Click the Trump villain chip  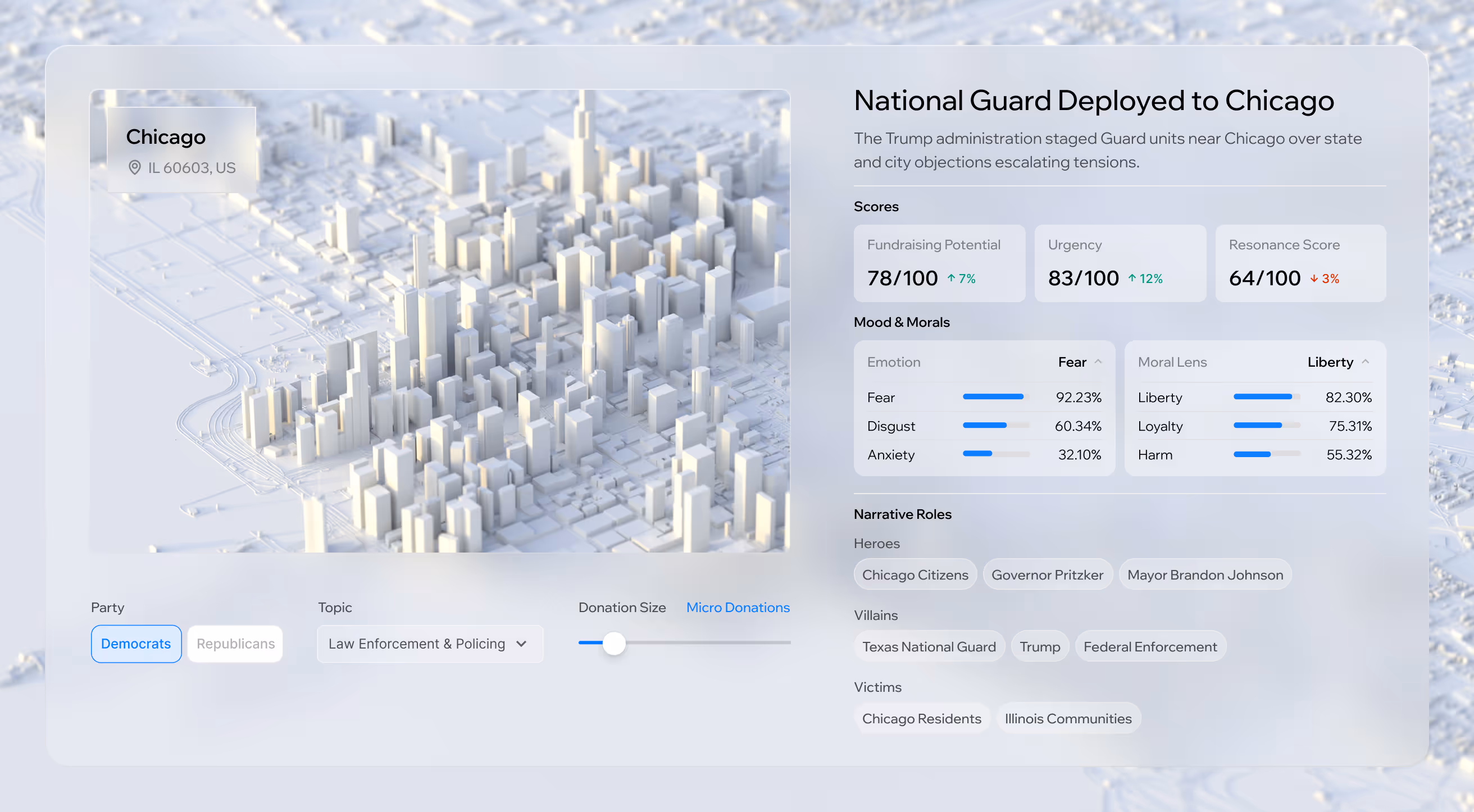1040,647
